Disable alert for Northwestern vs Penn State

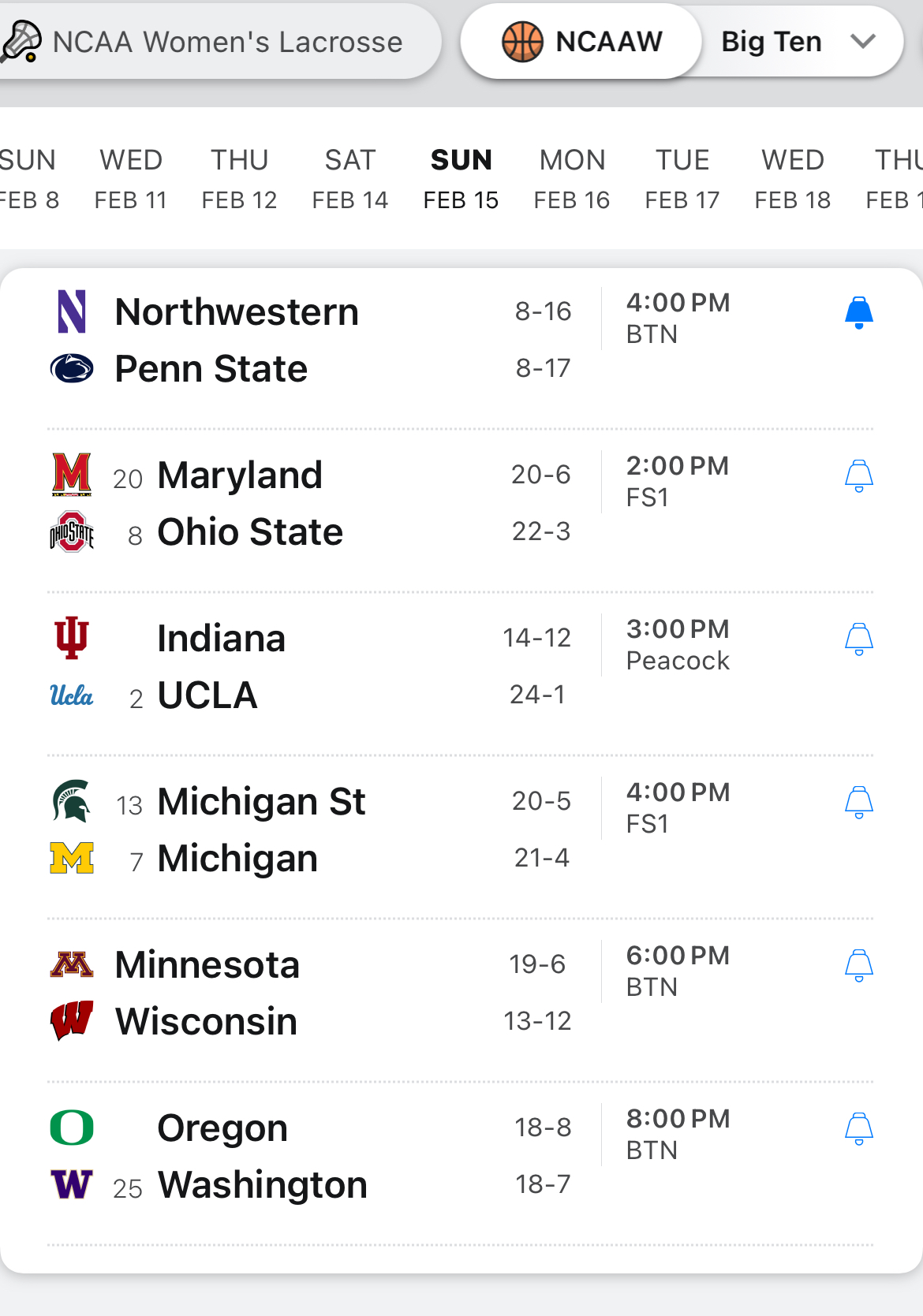(x=858, y=313)
